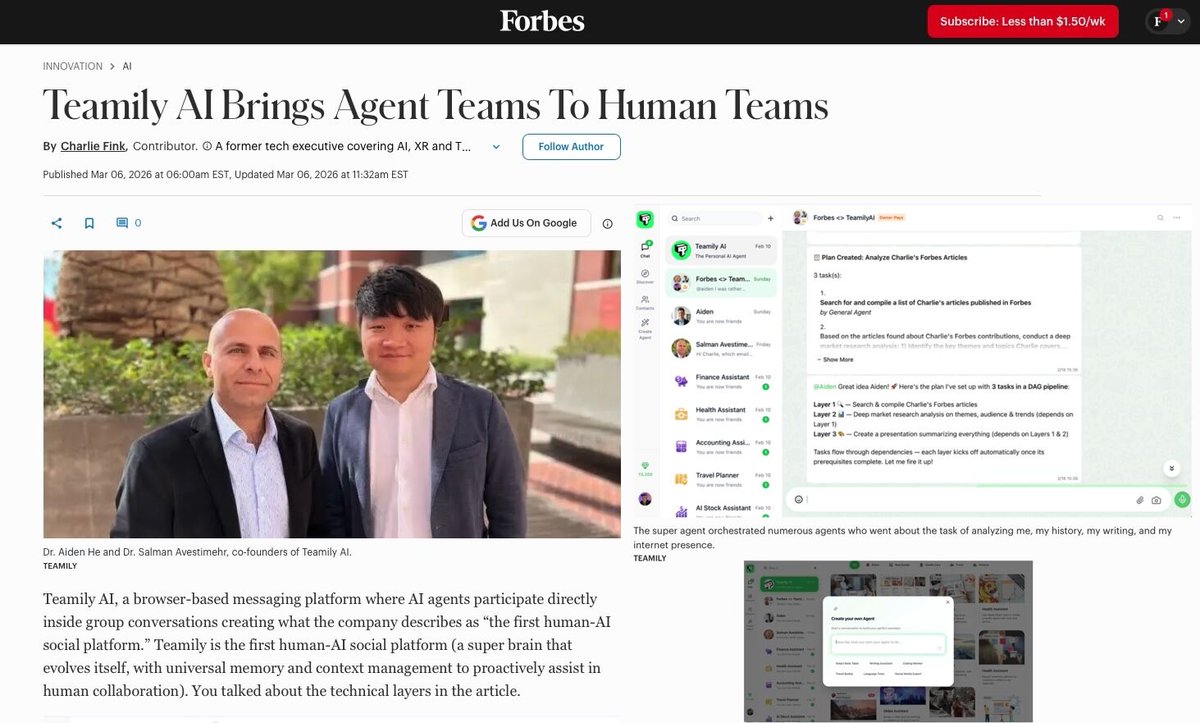Click the Health Assistant medical kit avatar
Viewport: 1200px width, 723px height.
pos(681,413)
